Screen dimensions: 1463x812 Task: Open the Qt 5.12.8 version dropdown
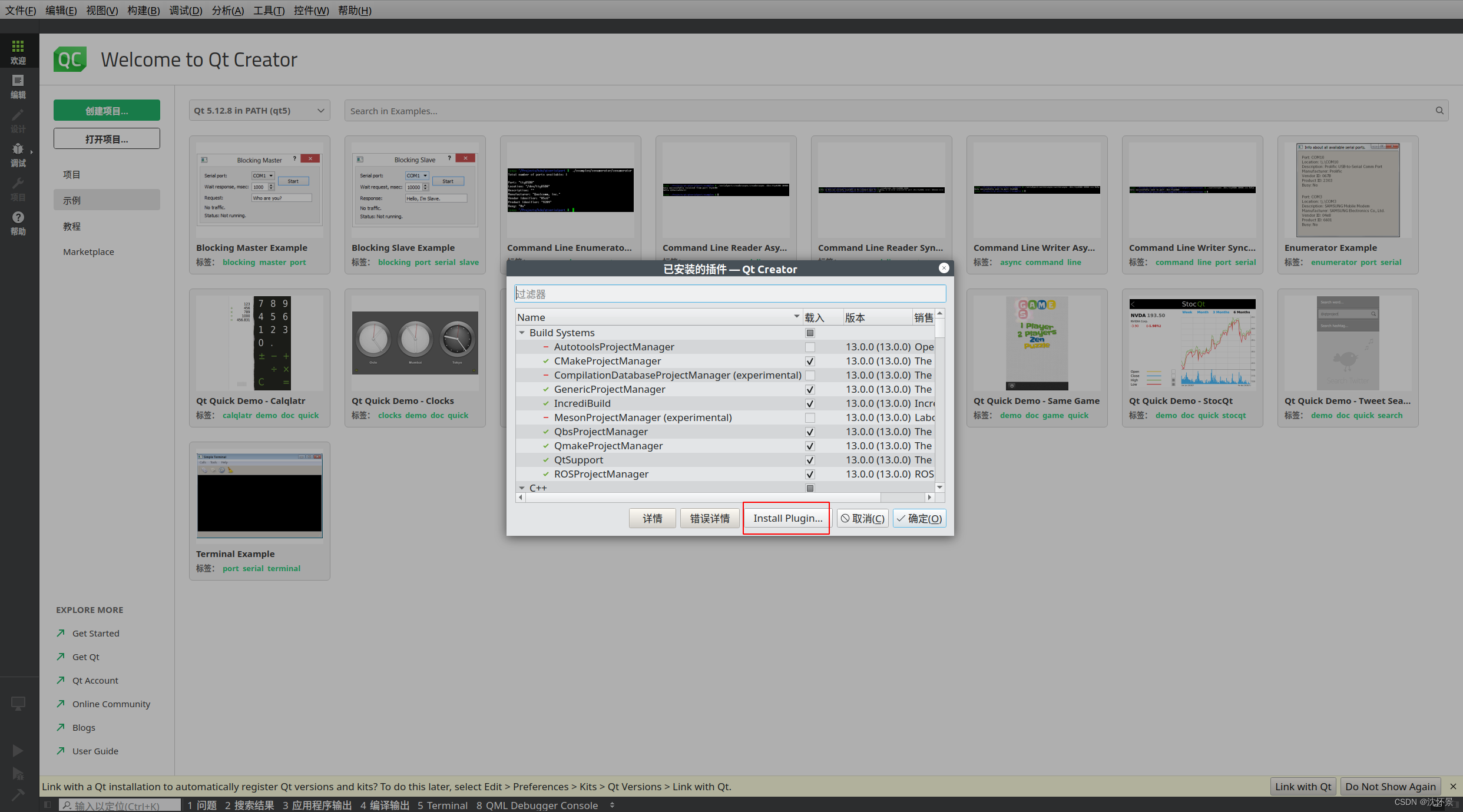point(259,111)
